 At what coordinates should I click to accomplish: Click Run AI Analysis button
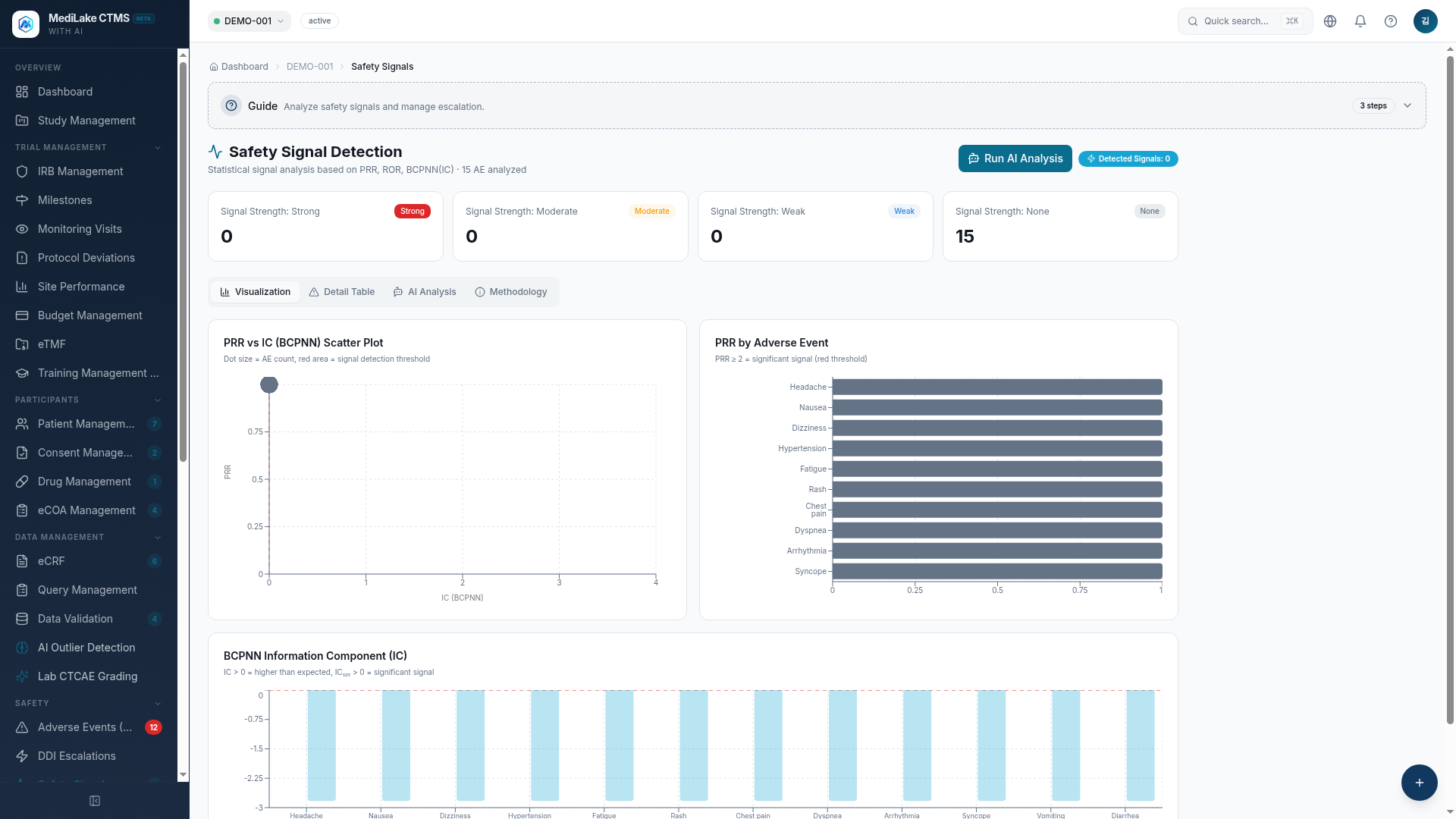click(1015, 158)
